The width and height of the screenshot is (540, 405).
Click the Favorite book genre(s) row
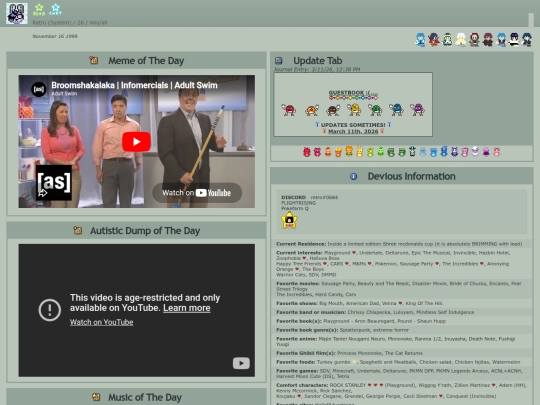coord(402,330)
